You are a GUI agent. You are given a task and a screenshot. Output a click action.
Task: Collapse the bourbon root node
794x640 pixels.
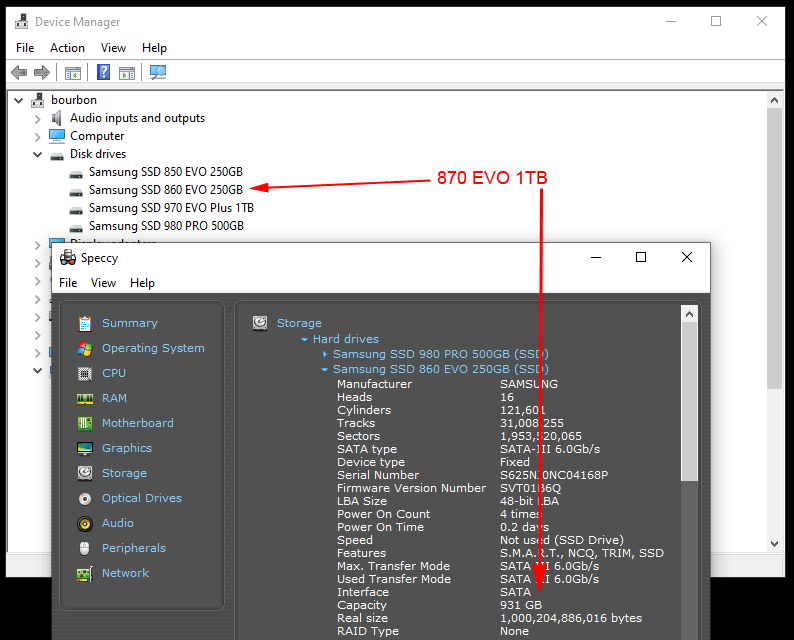pyautogui.click(x=19, y=100)
